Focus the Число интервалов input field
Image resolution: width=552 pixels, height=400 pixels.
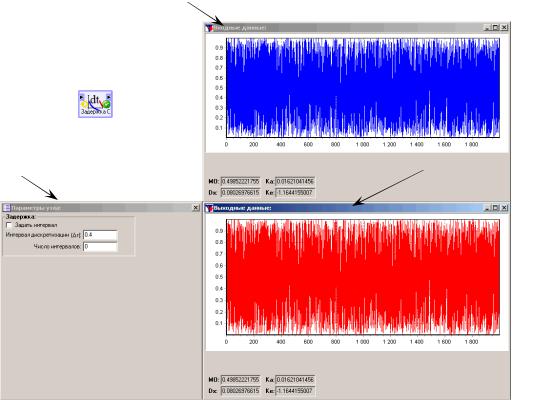coord(100,246)
